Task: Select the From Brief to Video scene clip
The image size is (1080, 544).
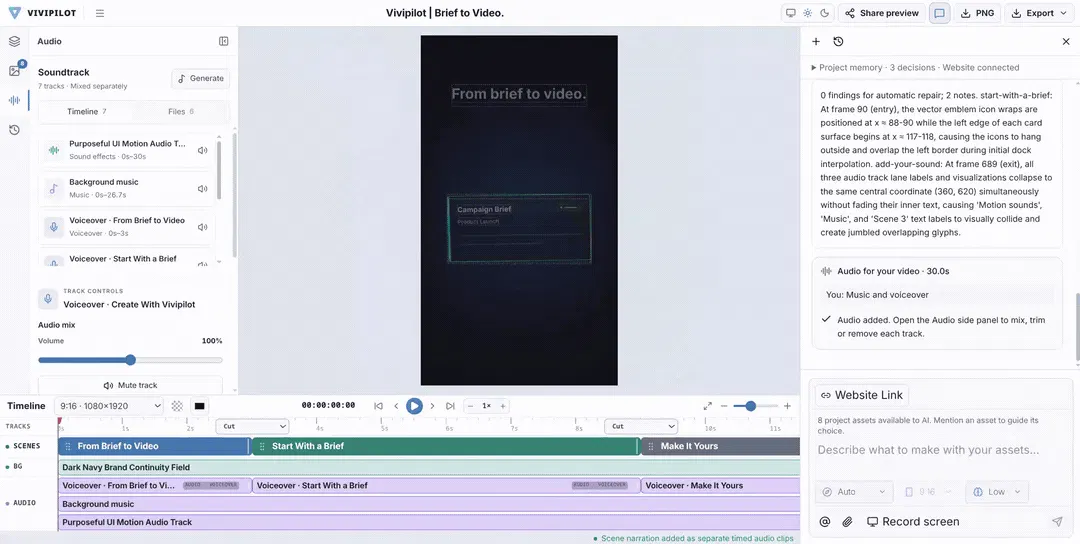Action: pos(154,446)
